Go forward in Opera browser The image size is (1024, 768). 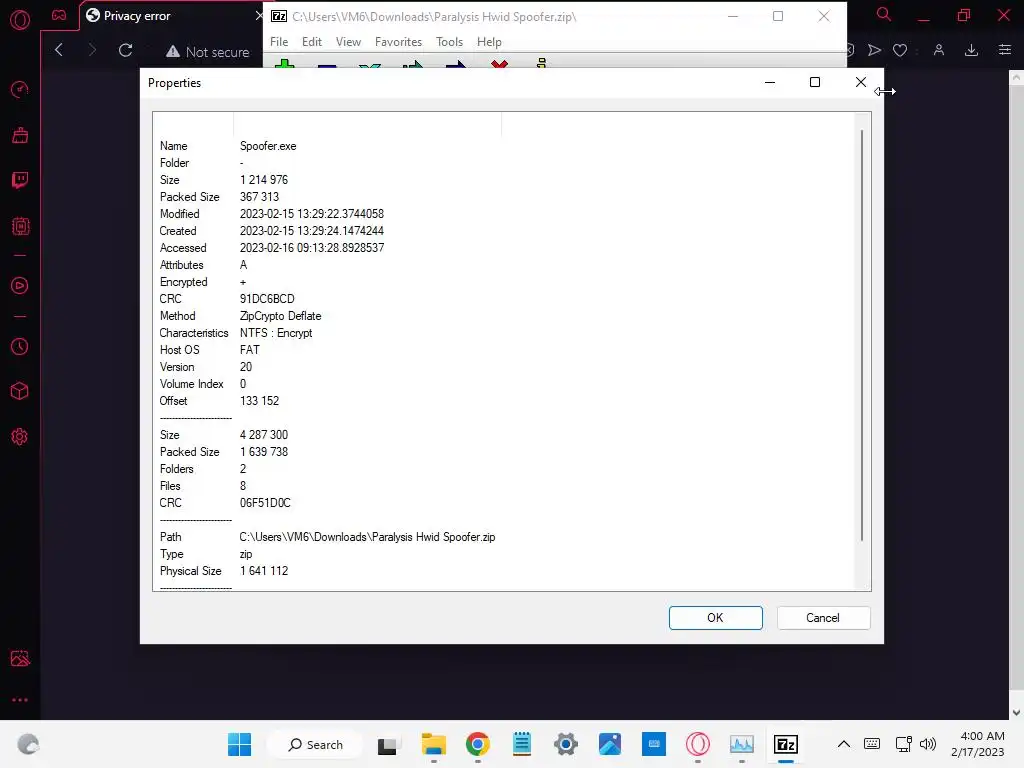[91, 50]
